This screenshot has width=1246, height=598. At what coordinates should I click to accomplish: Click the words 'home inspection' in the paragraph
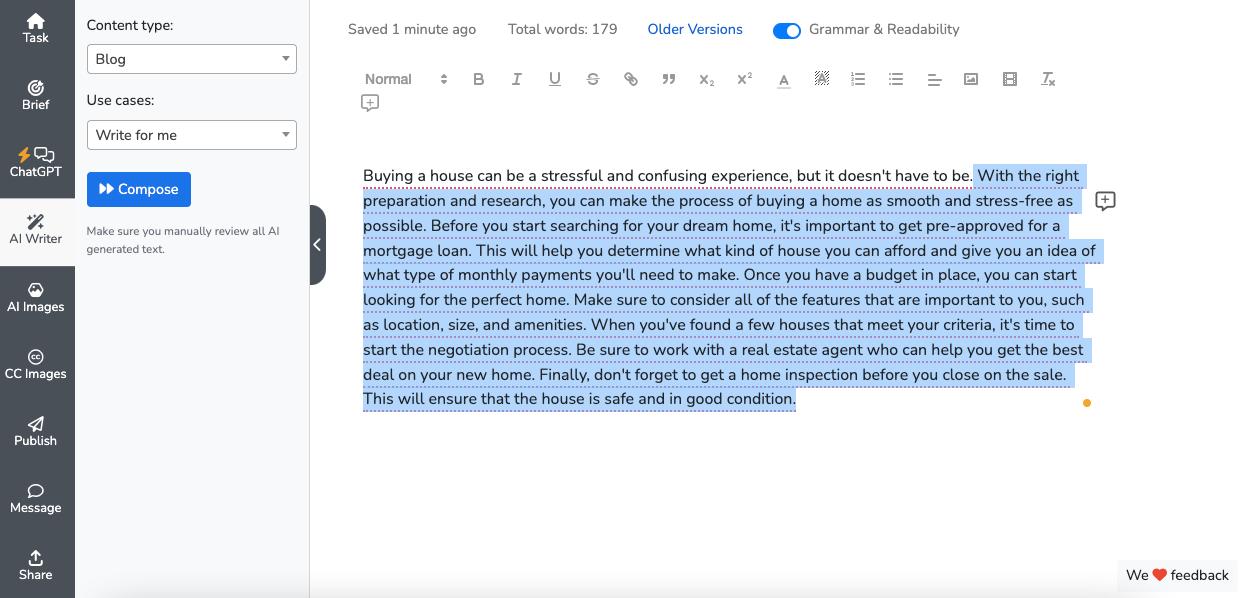(799, 375)
